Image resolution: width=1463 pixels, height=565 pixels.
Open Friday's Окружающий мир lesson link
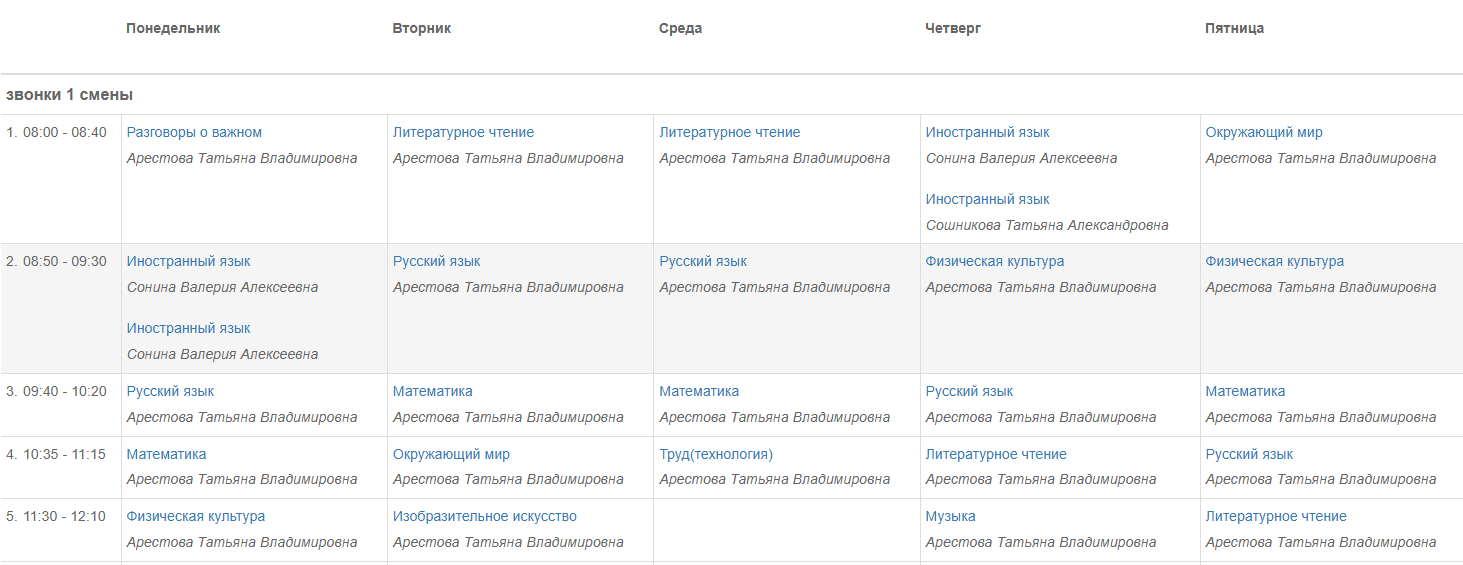pyautogui.click(x=1264, y=132)
